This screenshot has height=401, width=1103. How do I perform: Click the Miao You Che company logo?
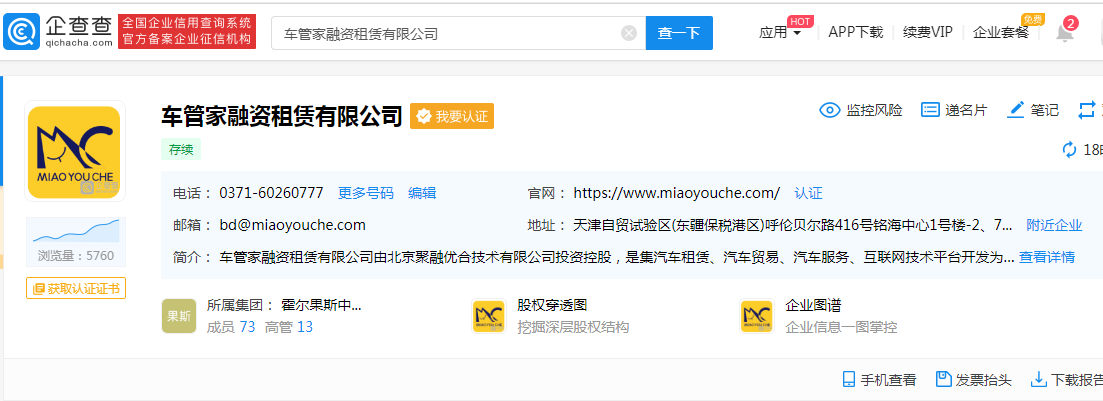click(75, 151)
